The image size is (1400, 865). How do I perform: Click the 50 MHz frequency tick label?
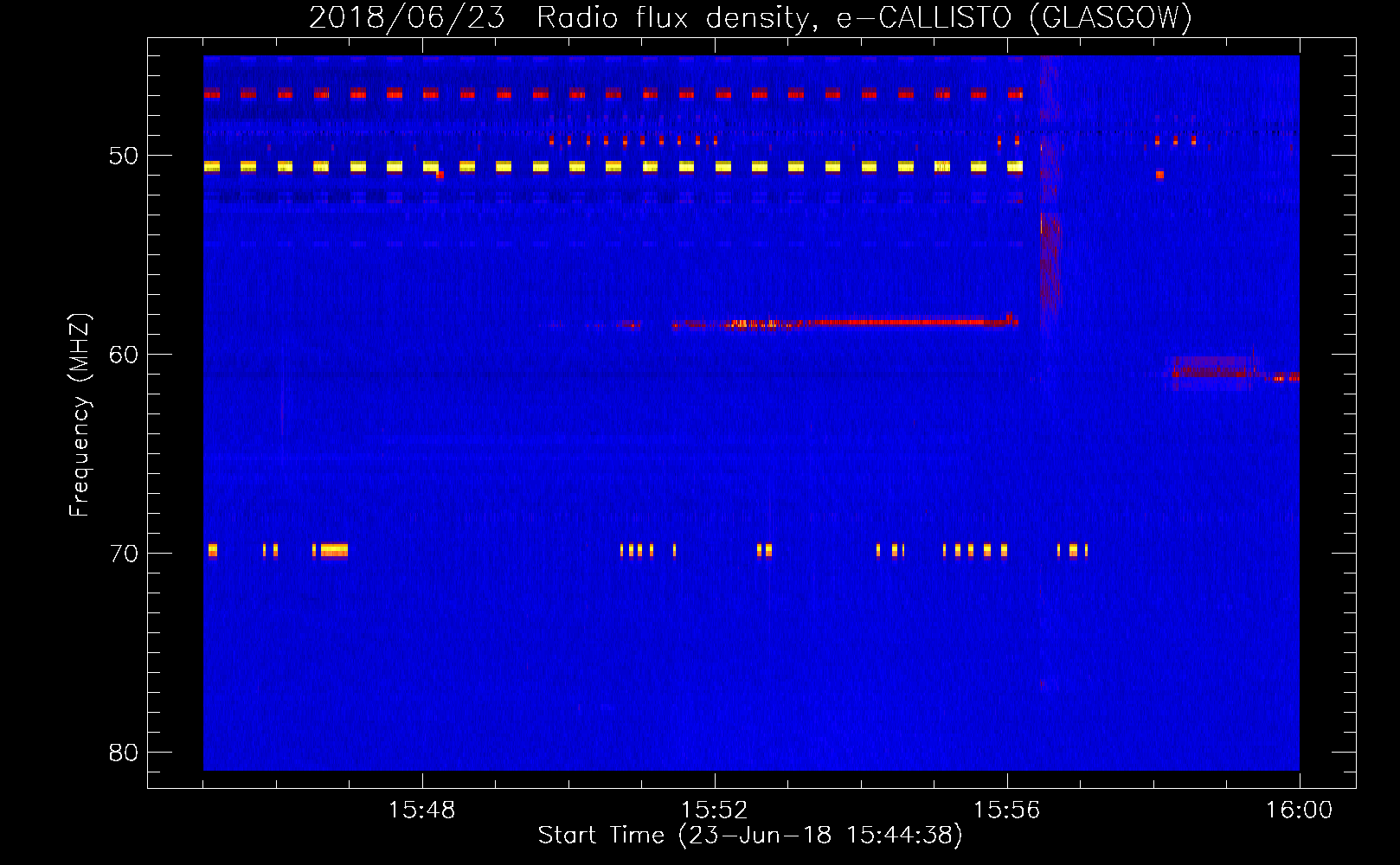point(124,156)
